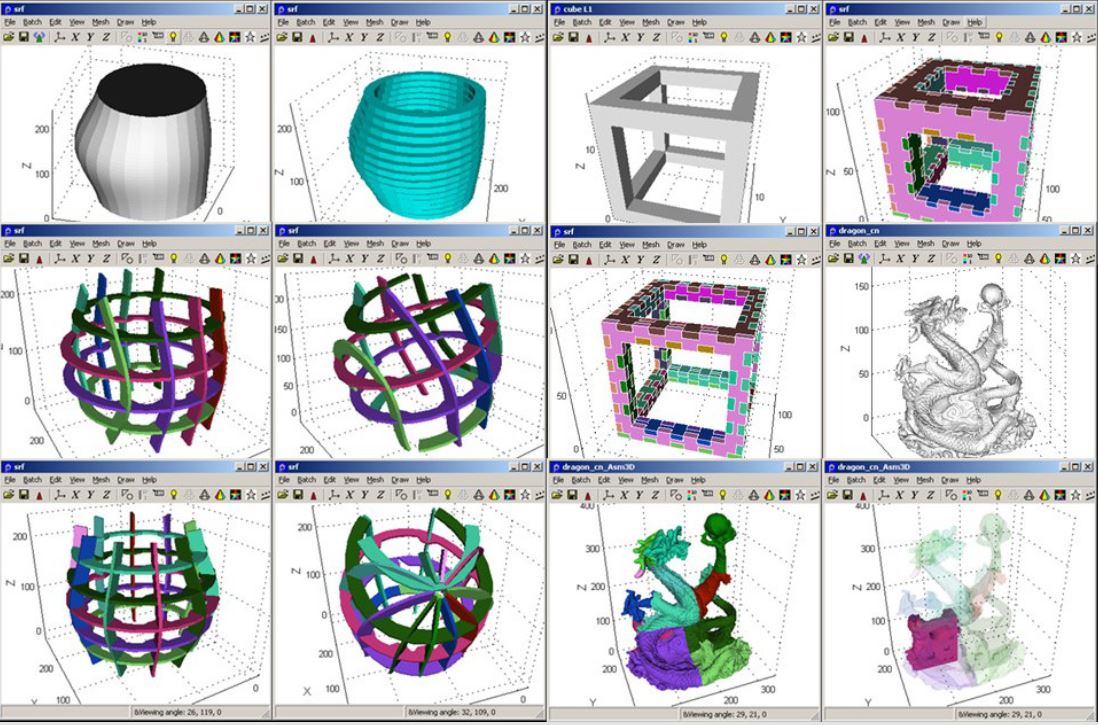Open File menu in cube L1 window
1098x725 pixels.
[559, 22]
